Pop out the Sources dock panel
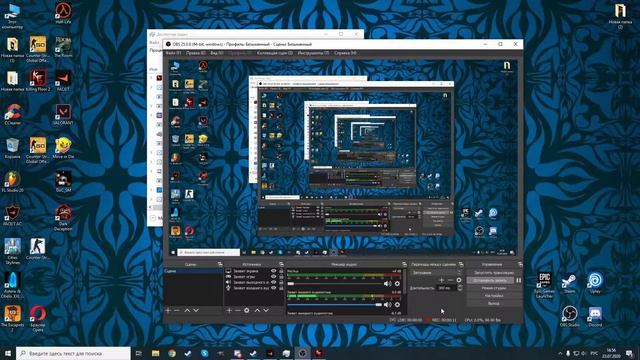The width and height of the screenshot is (640, 360). pyautogui.click(x=281, y=264)
